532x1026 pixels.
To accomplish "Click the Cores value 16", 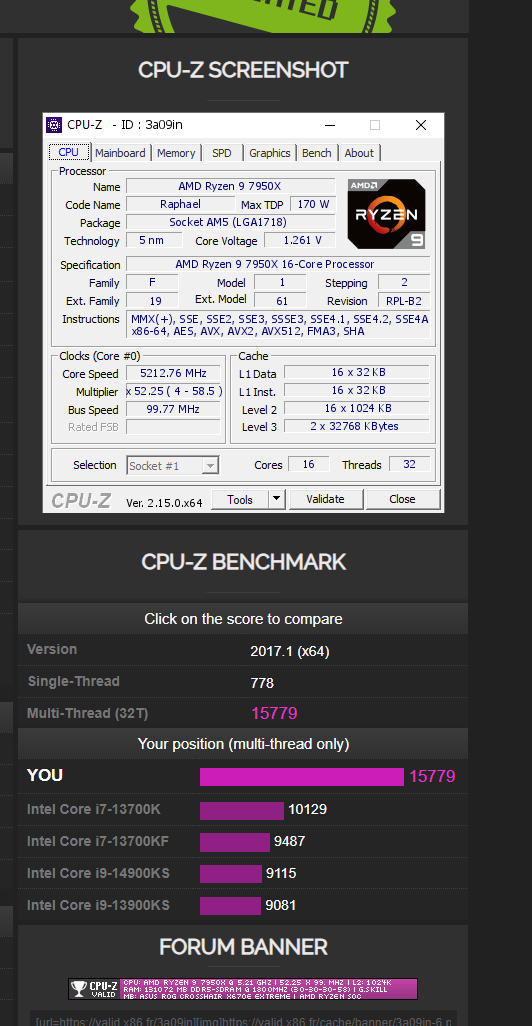I will 308,464.
